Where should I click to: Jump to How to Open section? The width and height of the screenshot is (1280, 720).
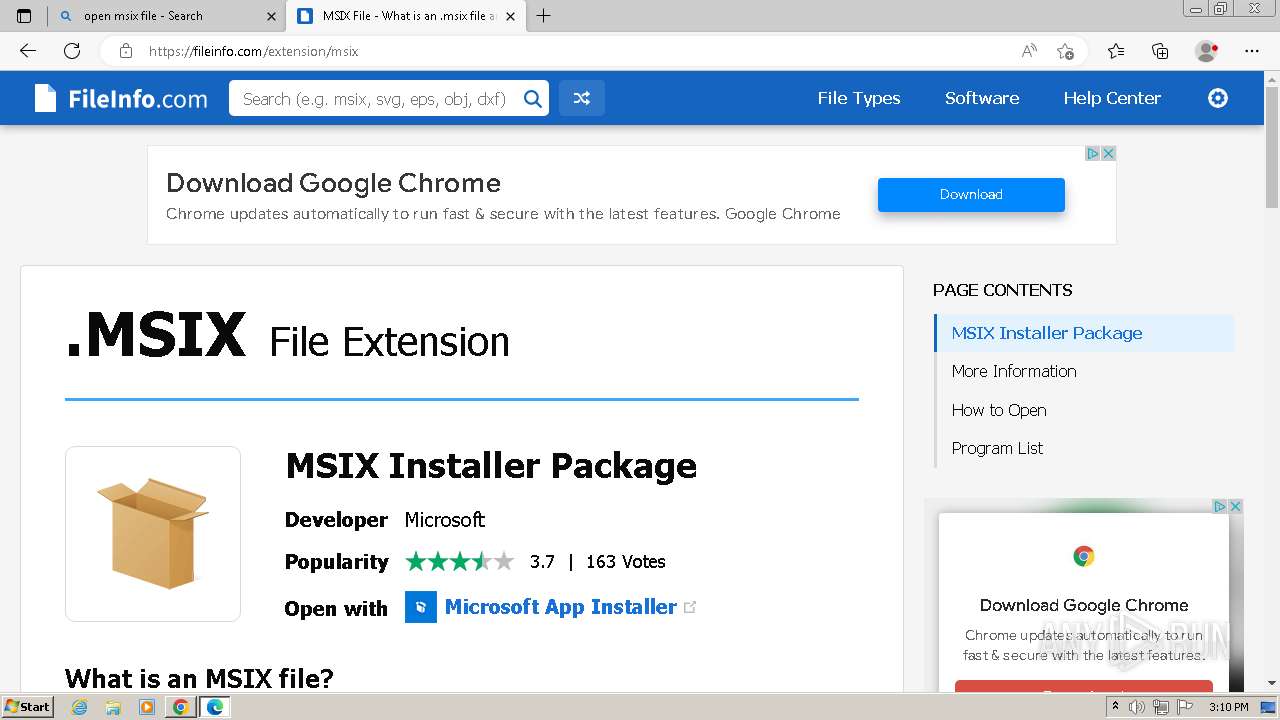999,410
